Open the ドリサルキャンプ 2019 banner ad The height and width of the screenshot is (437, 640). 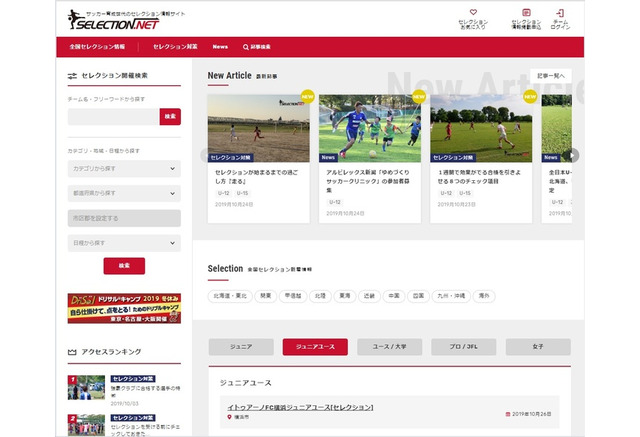coord(124,308)
